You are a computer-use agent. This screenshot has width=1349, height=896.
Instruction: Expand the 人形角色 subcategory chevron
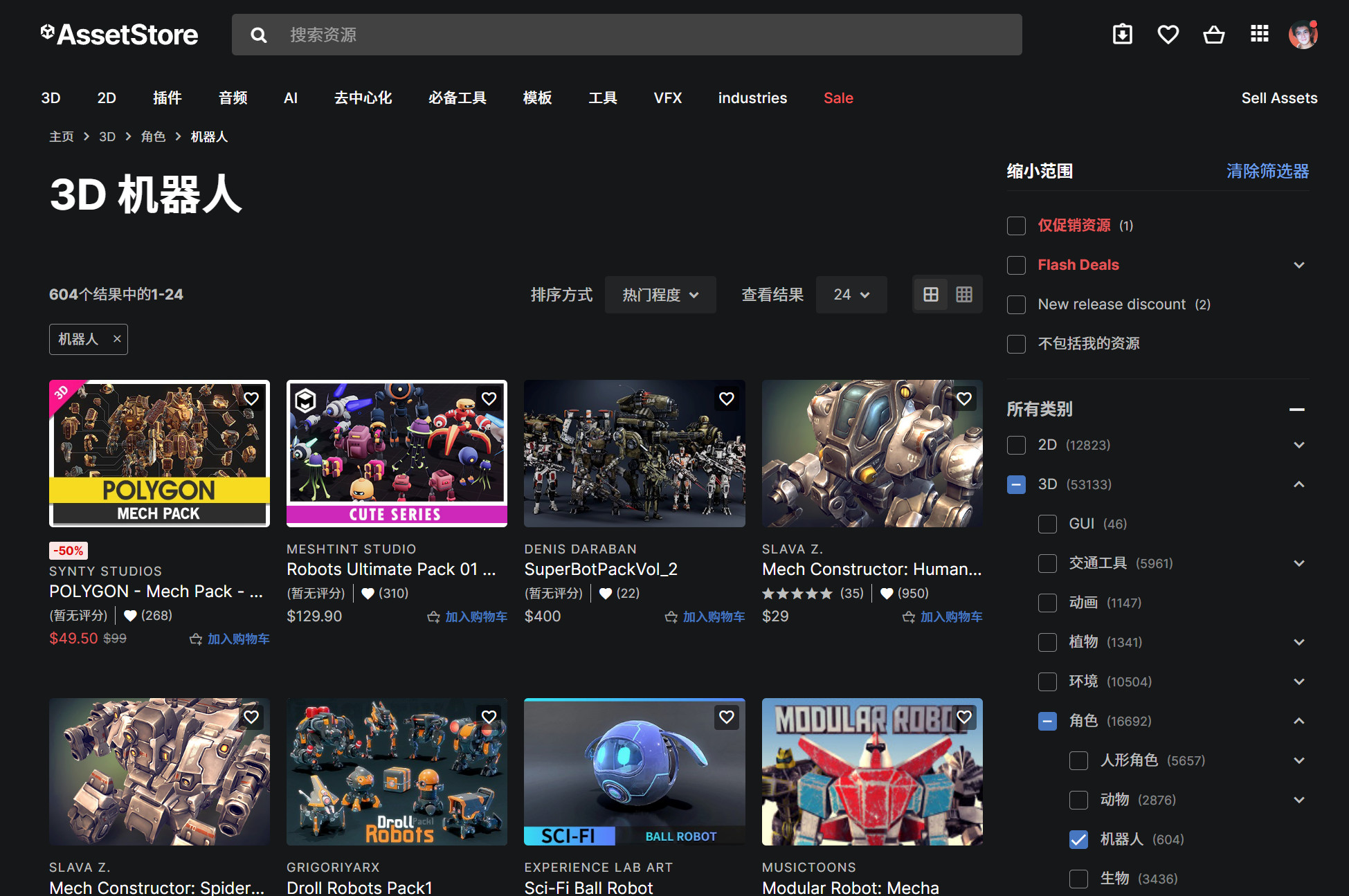(1299, 760)
